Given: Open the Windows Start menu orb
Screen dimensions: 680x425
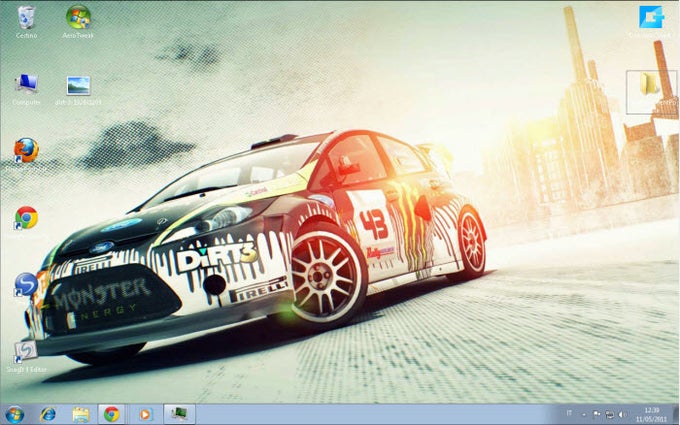Looking at the screenshot, I should 14,415.
